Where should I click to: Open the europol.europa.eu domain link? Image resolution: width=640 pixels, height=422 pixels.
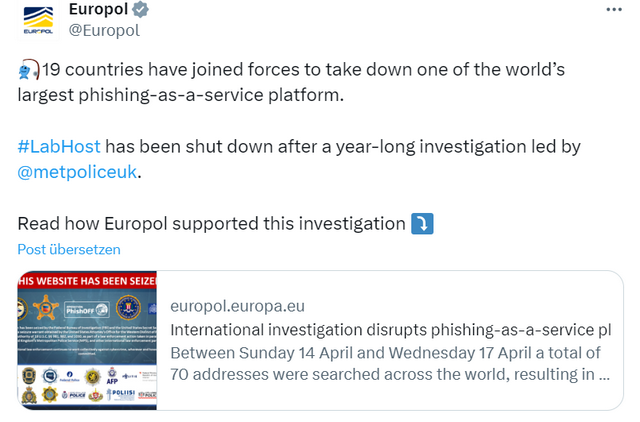click(238, 306)
